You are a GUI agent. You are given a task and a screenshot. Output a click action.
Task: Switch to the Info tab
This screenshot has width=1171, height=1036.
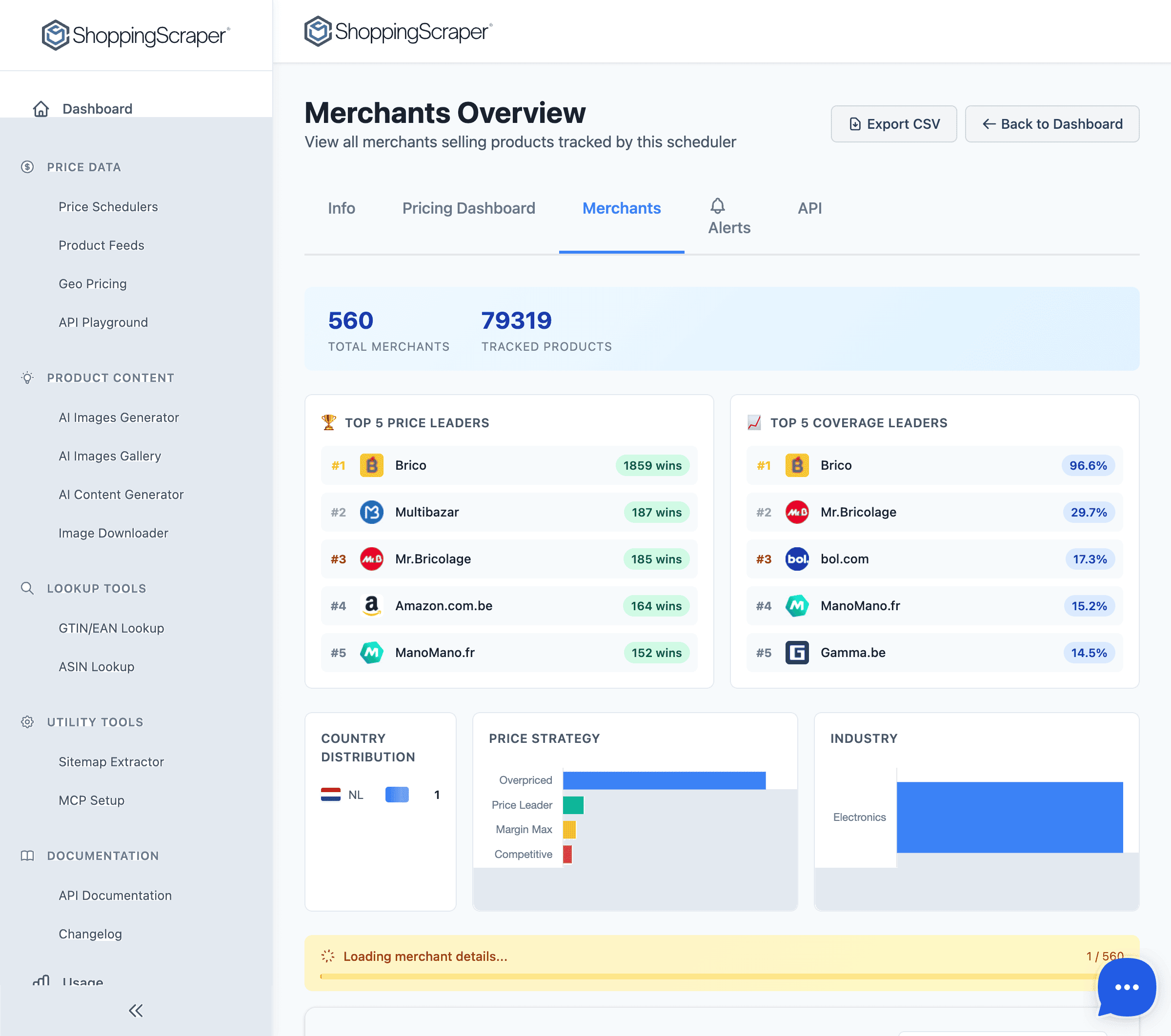[342, 208]
